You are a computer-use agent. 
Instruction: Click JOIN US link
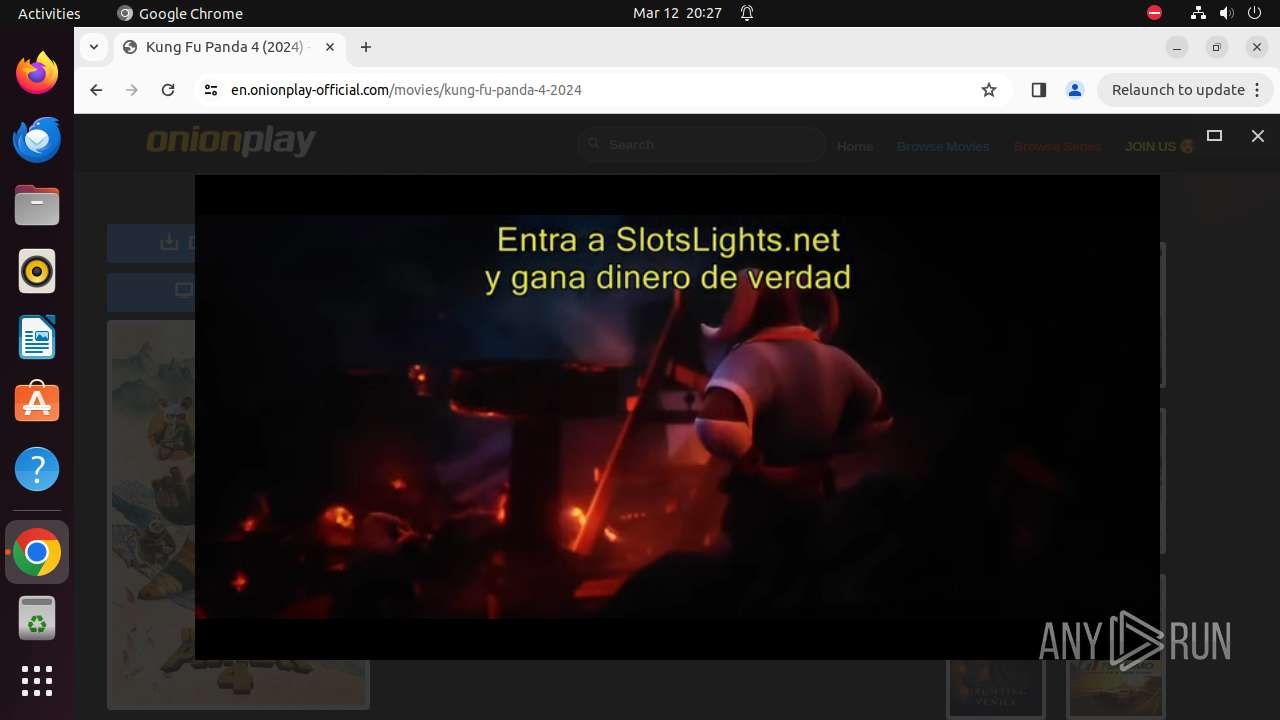1160,146
